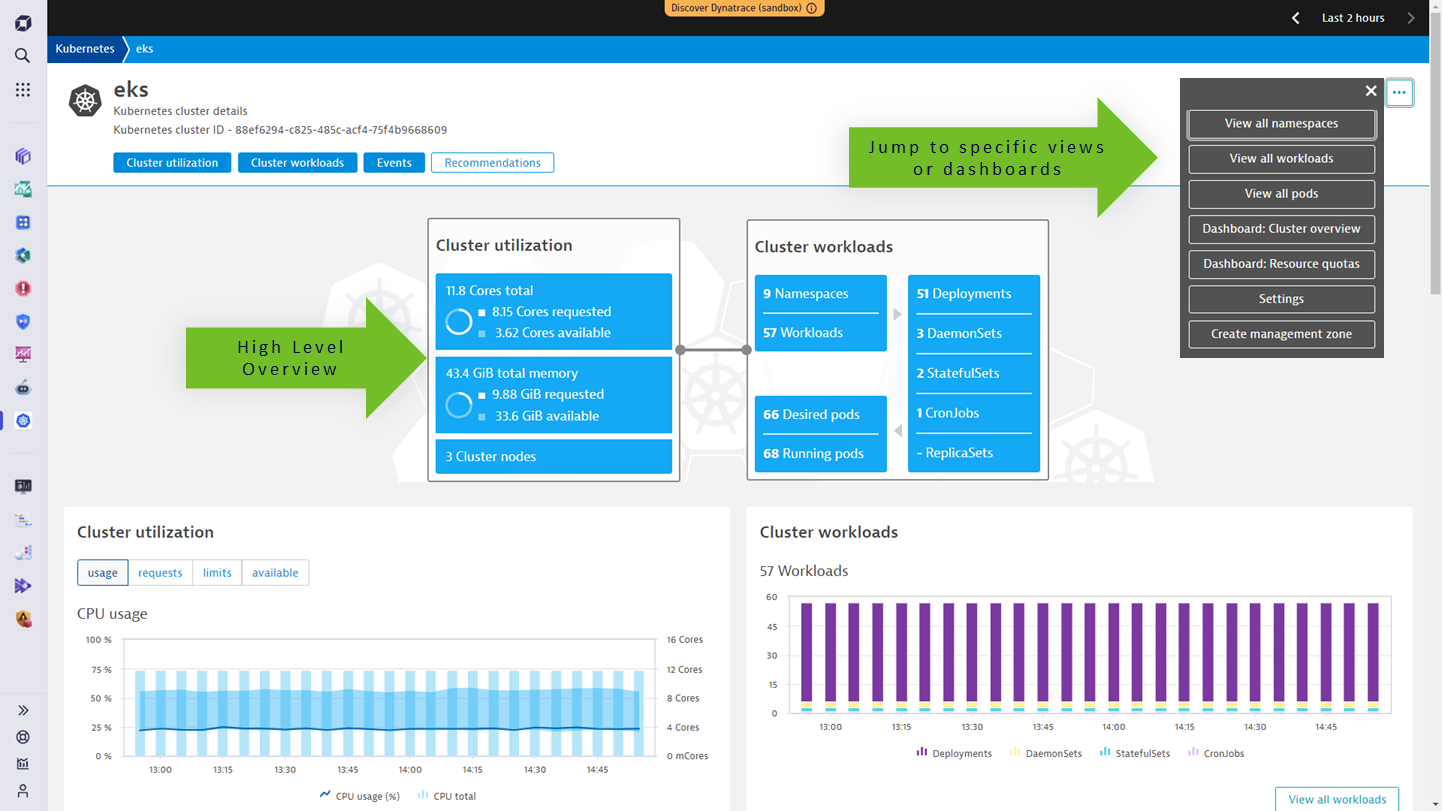The width and height of the screenshot is (1442, 811).
Task: Click the 68 Running pods entry
Action: coord(820,454)
